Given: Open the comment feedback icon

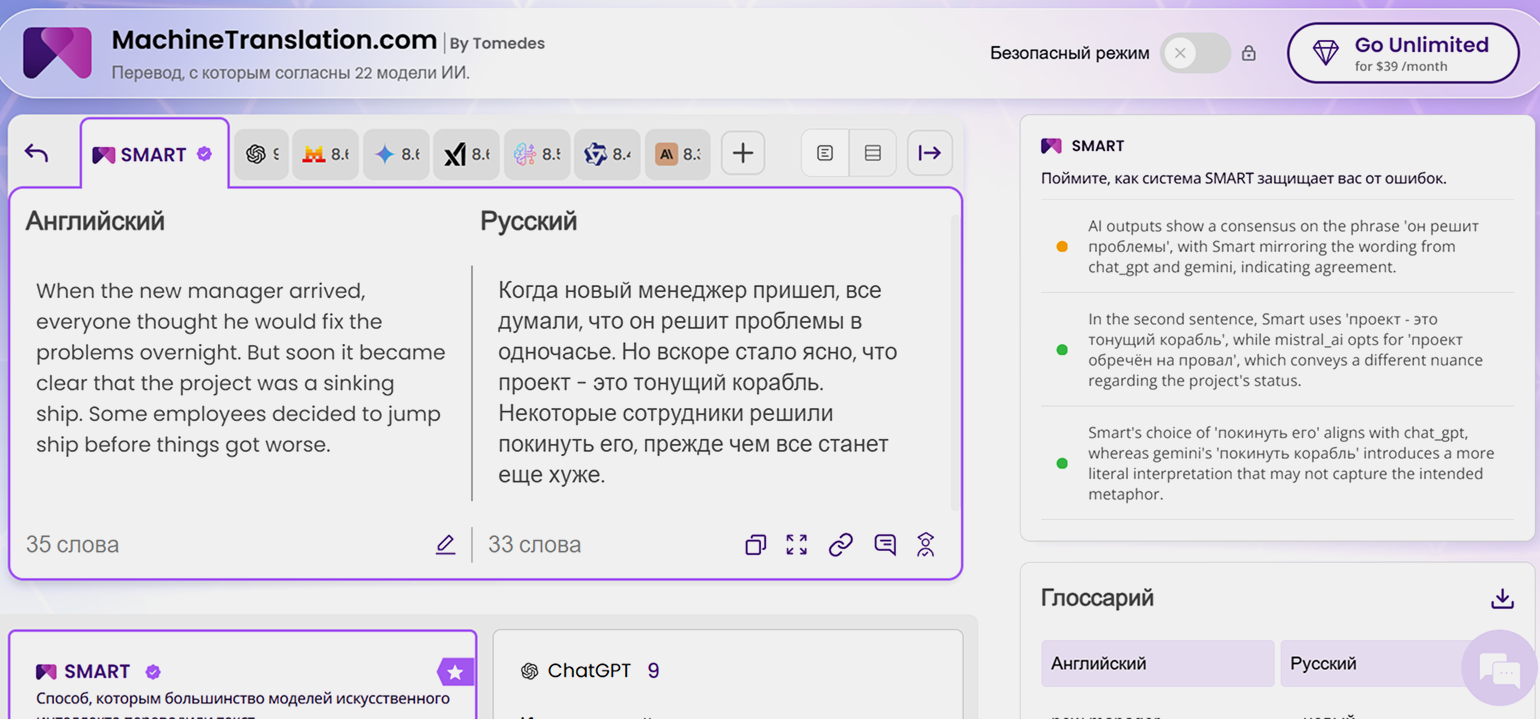Looking at the screenshot, I should click(885, 545).
